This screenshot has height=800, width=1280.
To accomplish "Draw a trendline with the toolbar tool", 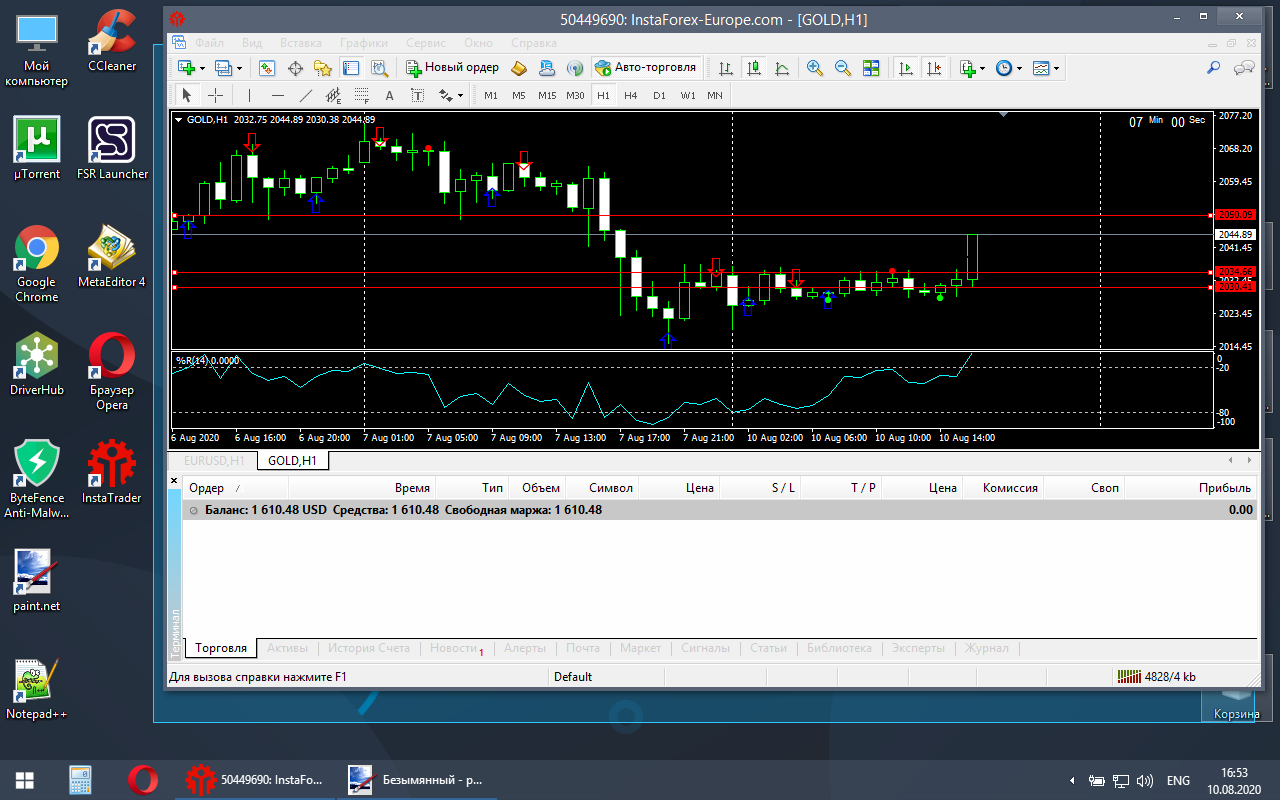I will [x=306, y=96].
